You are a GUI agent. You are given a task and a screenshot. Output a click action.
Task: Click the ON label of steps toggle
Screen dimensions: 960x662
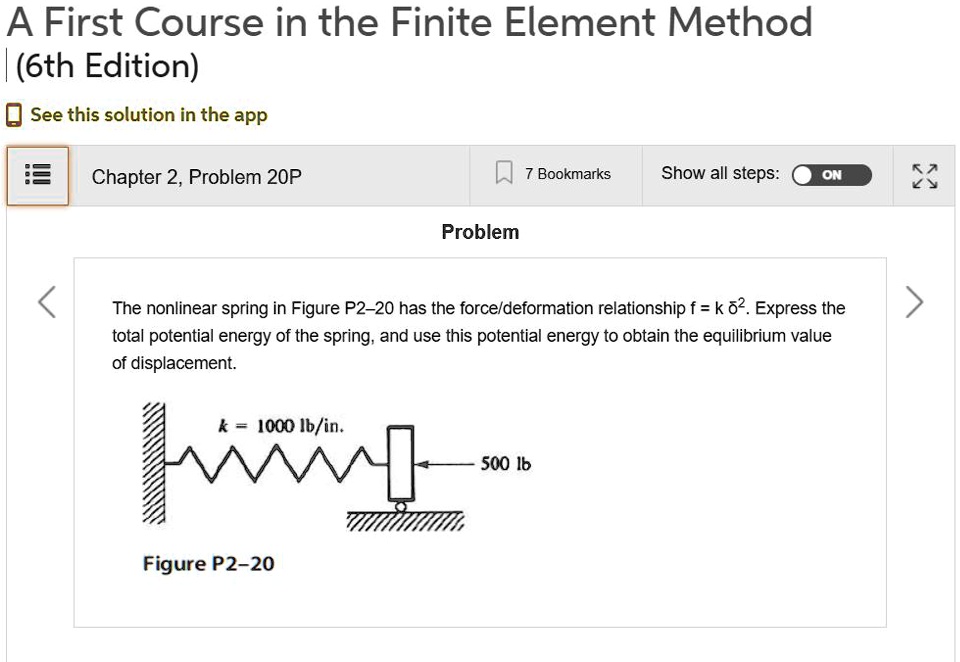[x=831, y=175]
